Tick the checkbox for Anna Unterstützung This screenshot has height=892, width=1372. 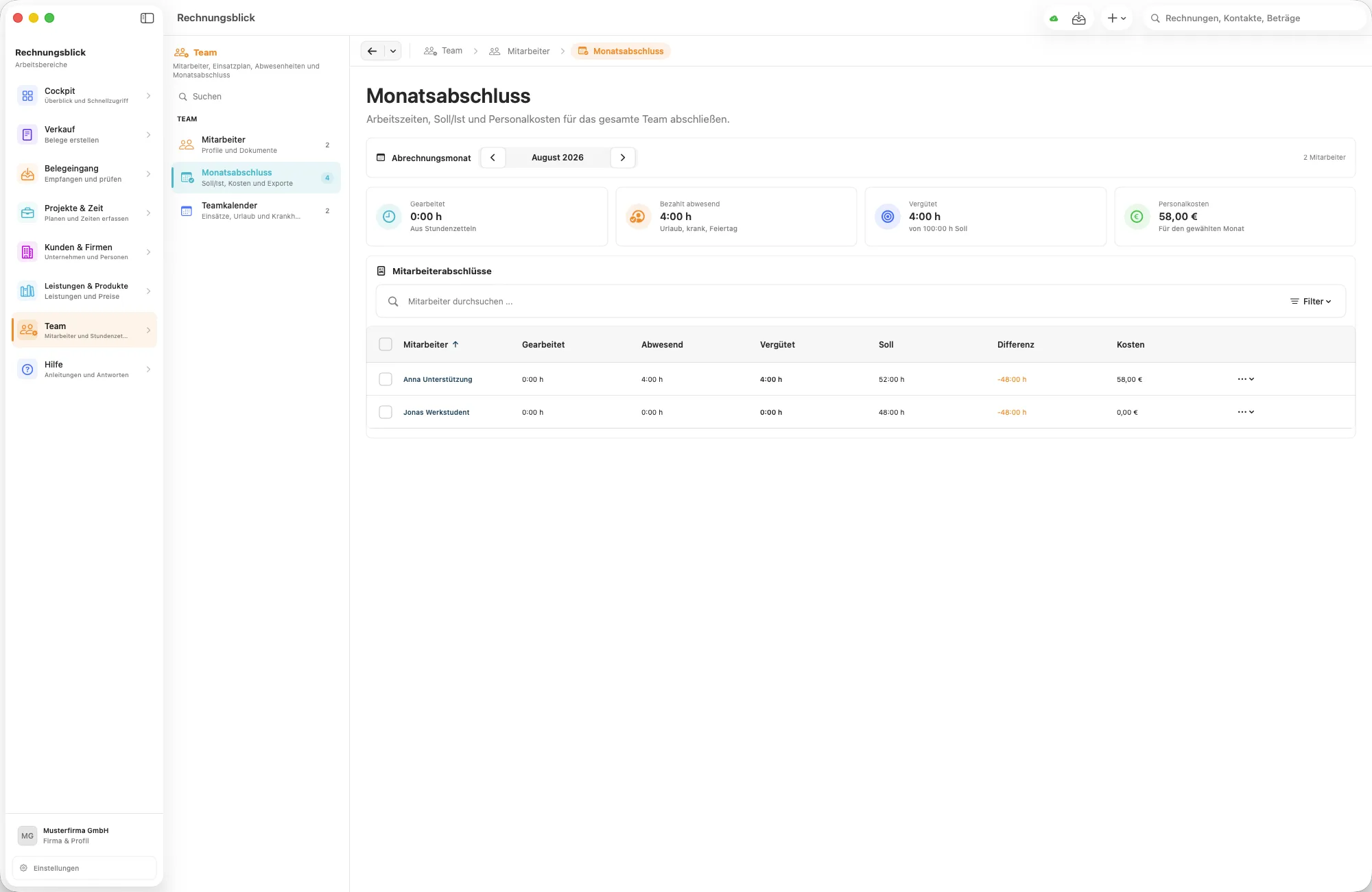click(x=386, y=379)
